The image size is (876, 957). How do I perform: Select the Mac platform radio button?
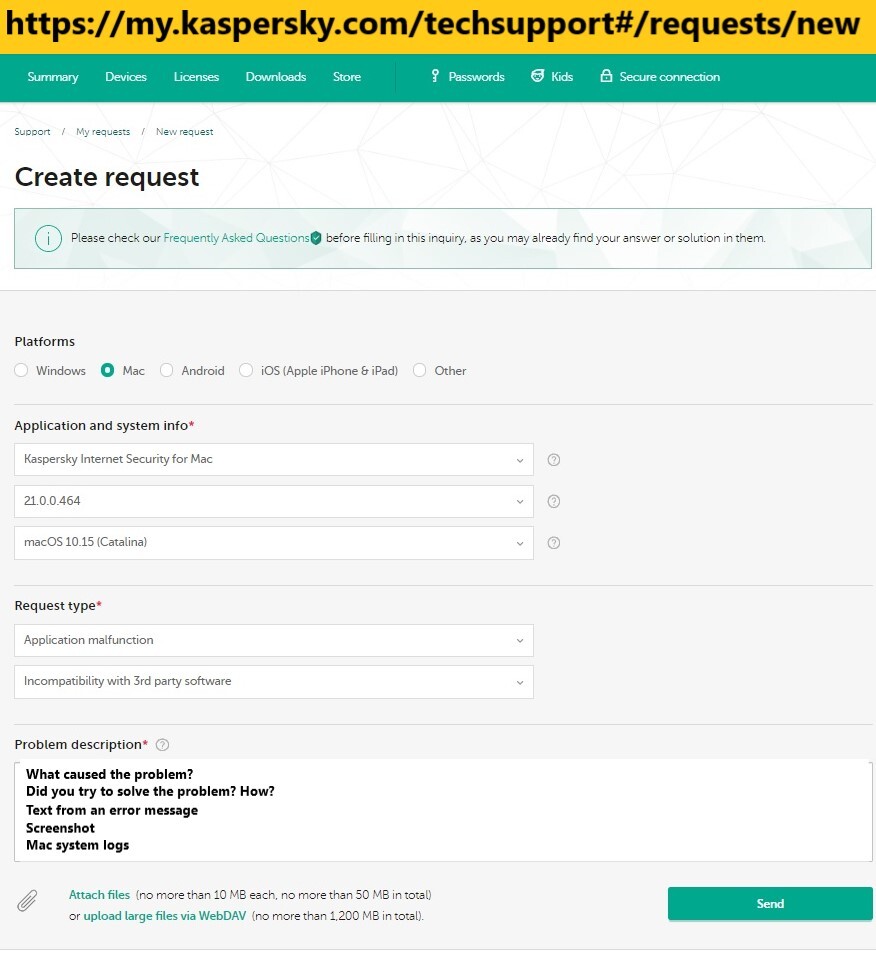point(107,370)
